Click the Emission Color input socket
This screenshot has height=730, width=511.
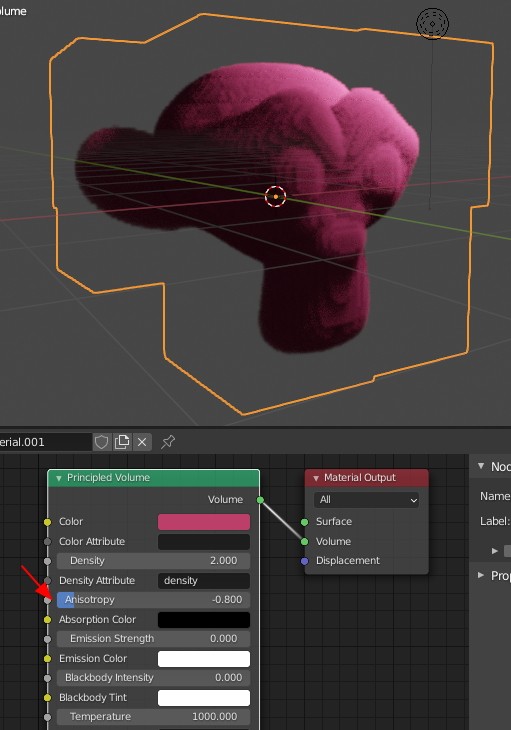[x=47, y=659]
